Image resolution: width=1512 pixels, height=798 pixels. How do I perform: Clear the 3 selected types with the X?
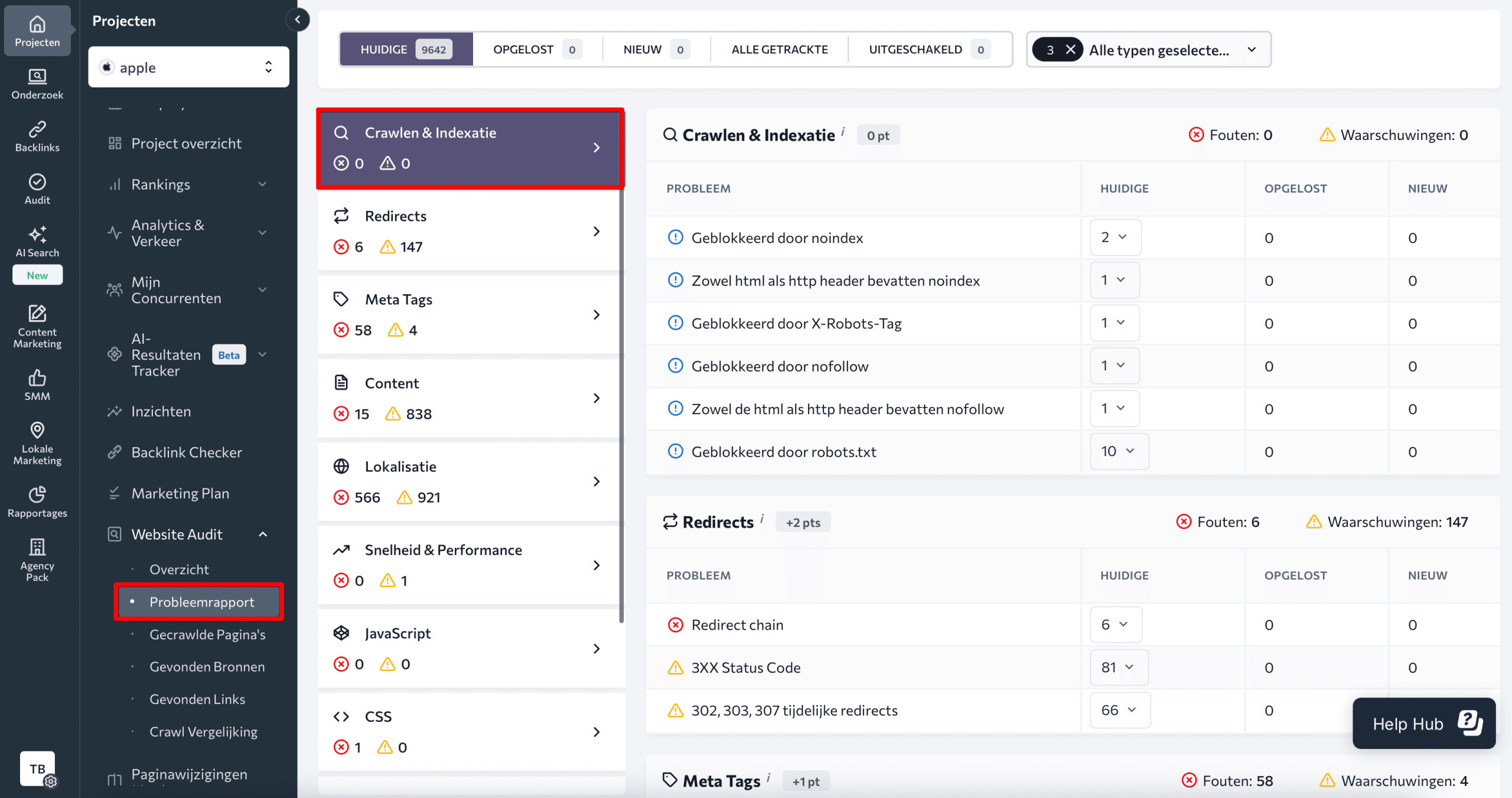[x=1070, y=50]
